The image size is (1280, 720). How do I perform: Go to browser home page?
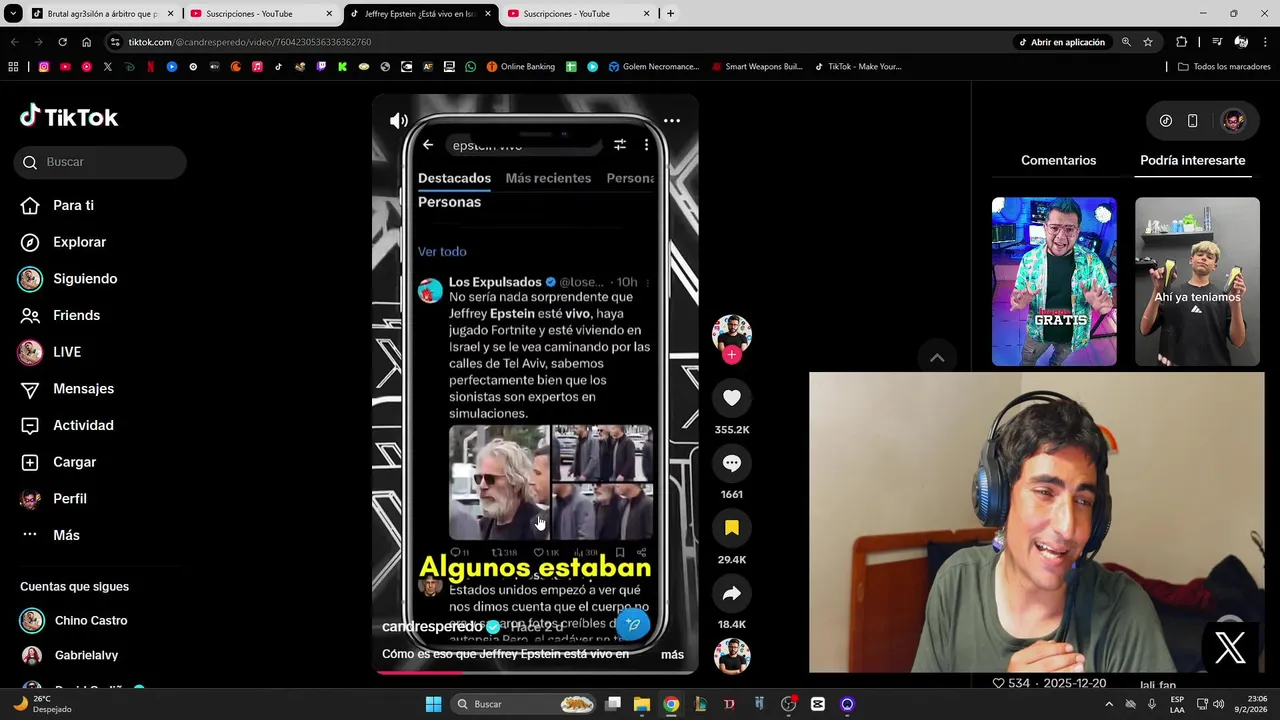click(x=86, y=42)
